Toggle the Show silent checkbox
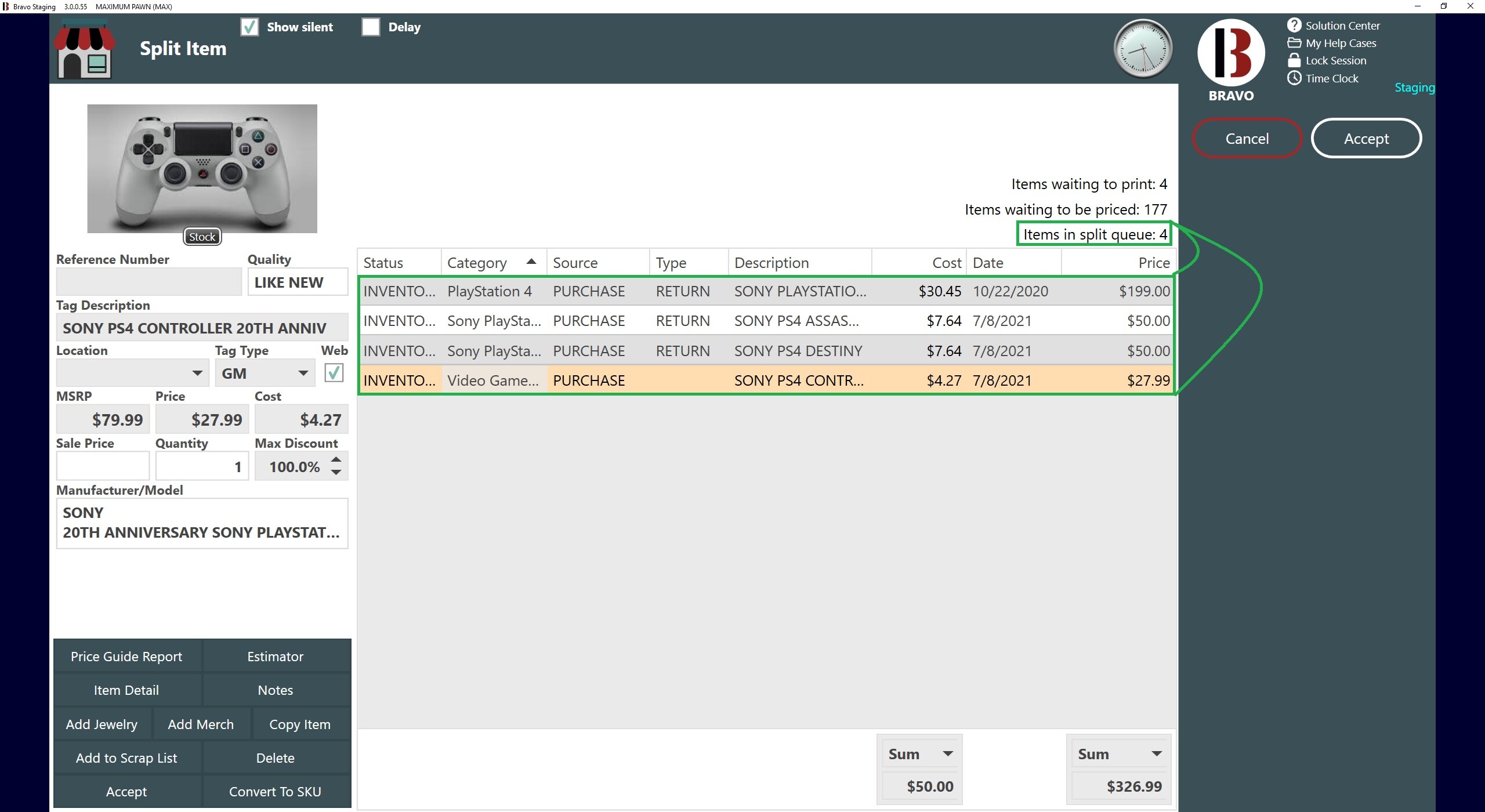The height and width of the screenshot is (812, 1485). tap(249, 27)
